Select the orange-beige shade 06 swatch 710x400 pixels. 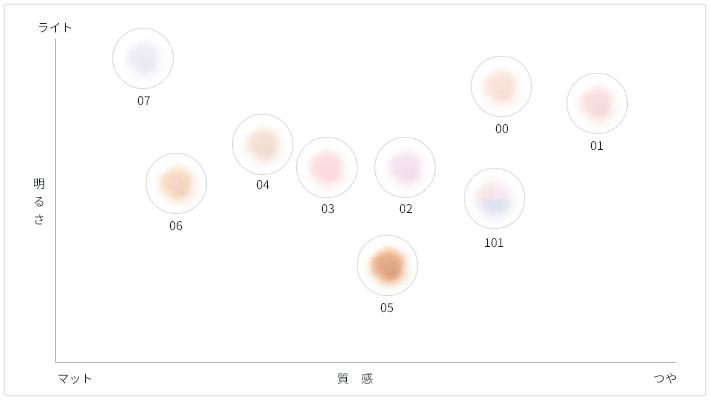coord(176,183)
